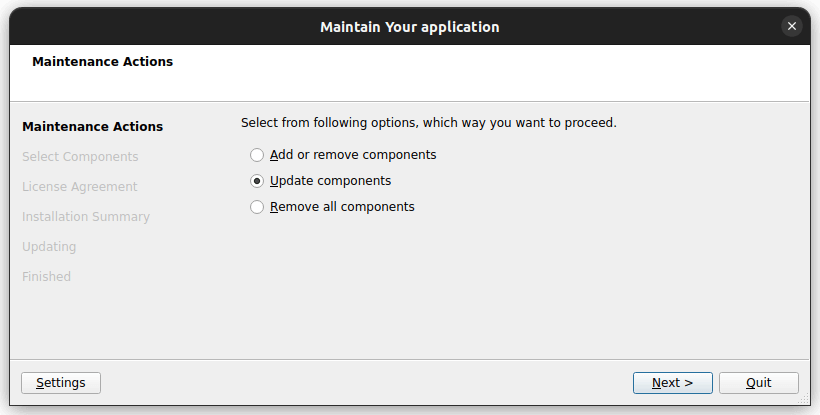Click the "Add or remove components" label text
Viewport: 820px width, 415px height.
(x=353, y=155)
